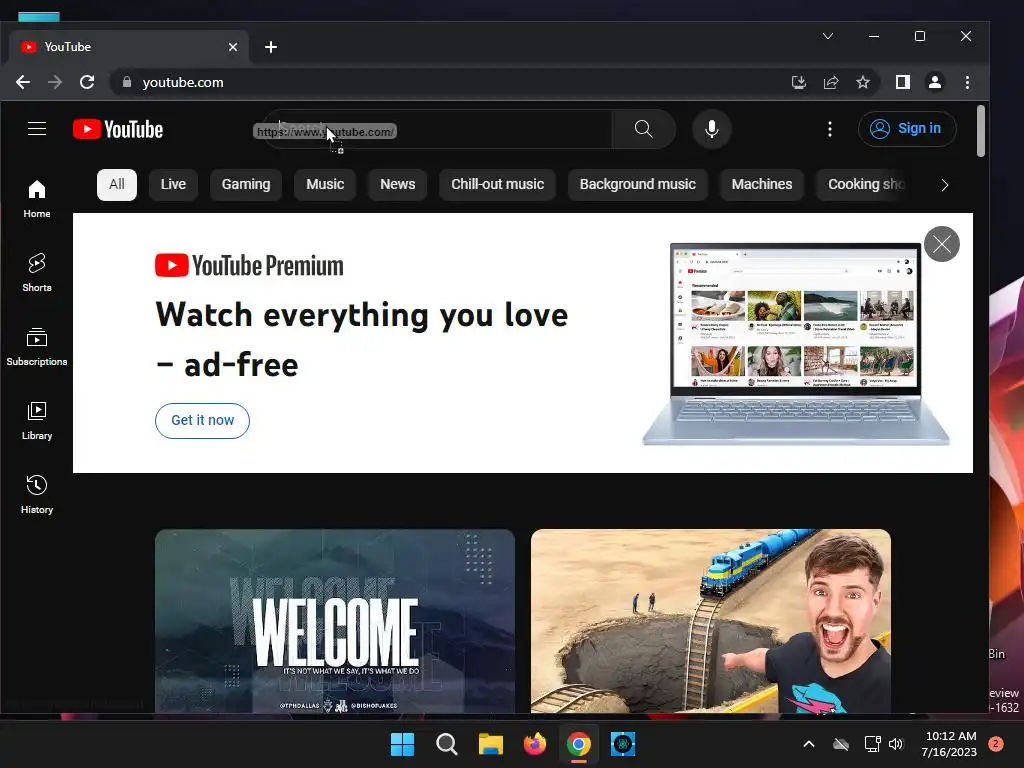Viewport: 1024px width, 768px height.
Task: Click the install app icon in address bar
Action: (x=799, y=82)
